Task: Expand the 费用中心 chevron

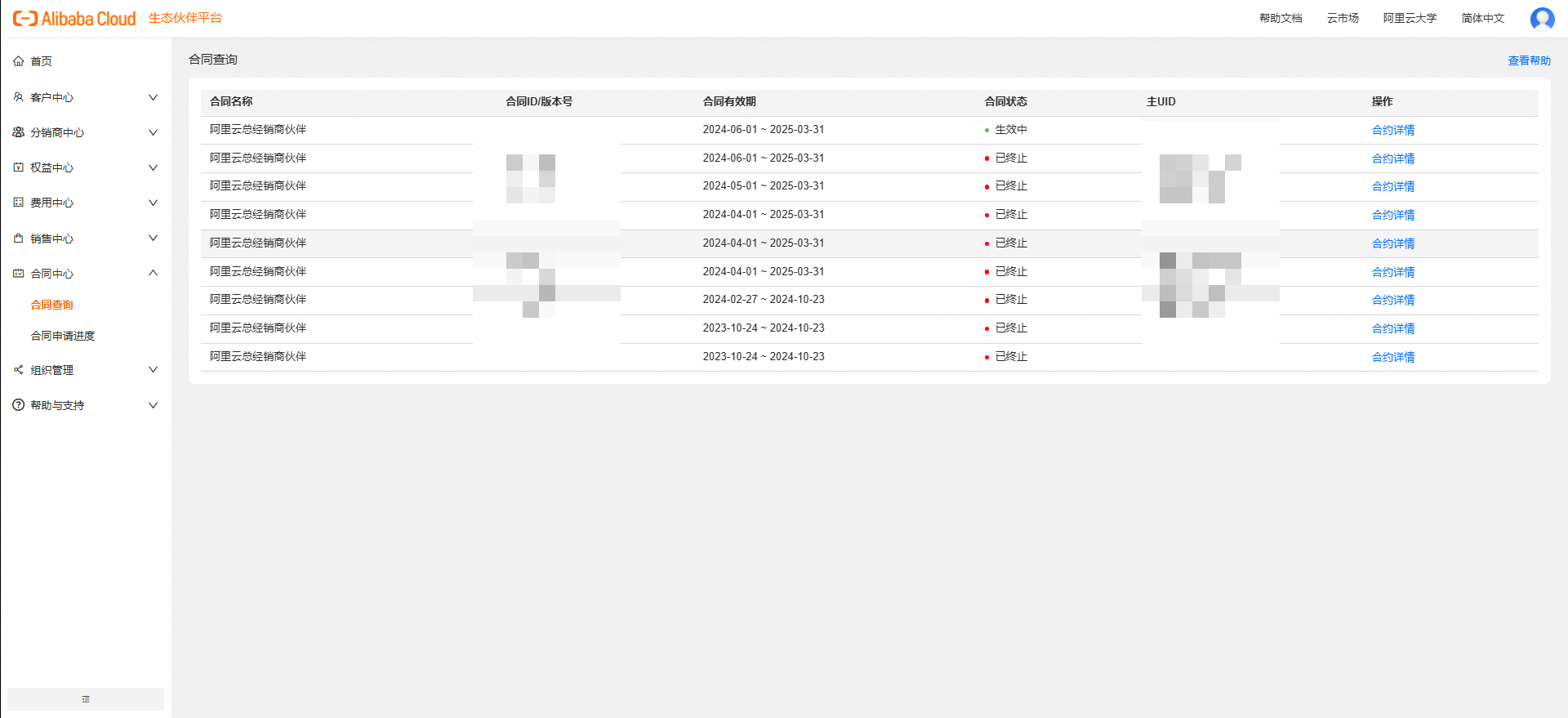Action: [x=153, y=203]
